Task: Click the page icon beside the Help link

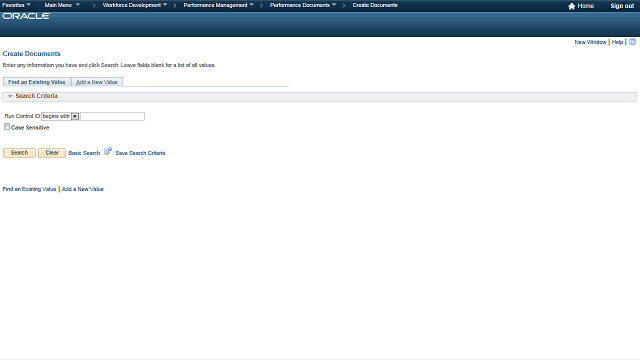Action: pos(632,42)
